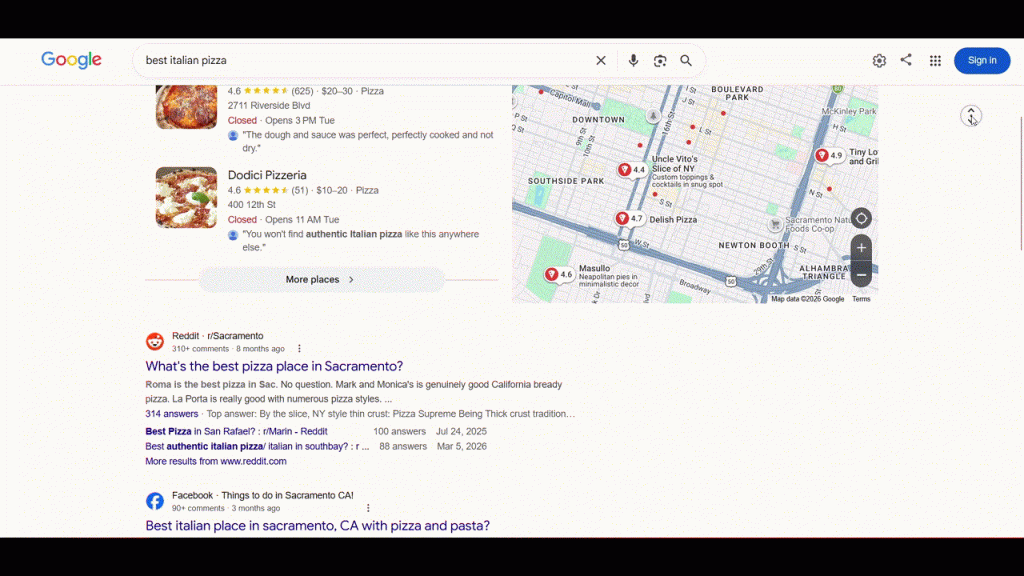The image size is (1024, 576).
Task: Click the 'Delish Pizza' map label
Action: tap(673, 219)
